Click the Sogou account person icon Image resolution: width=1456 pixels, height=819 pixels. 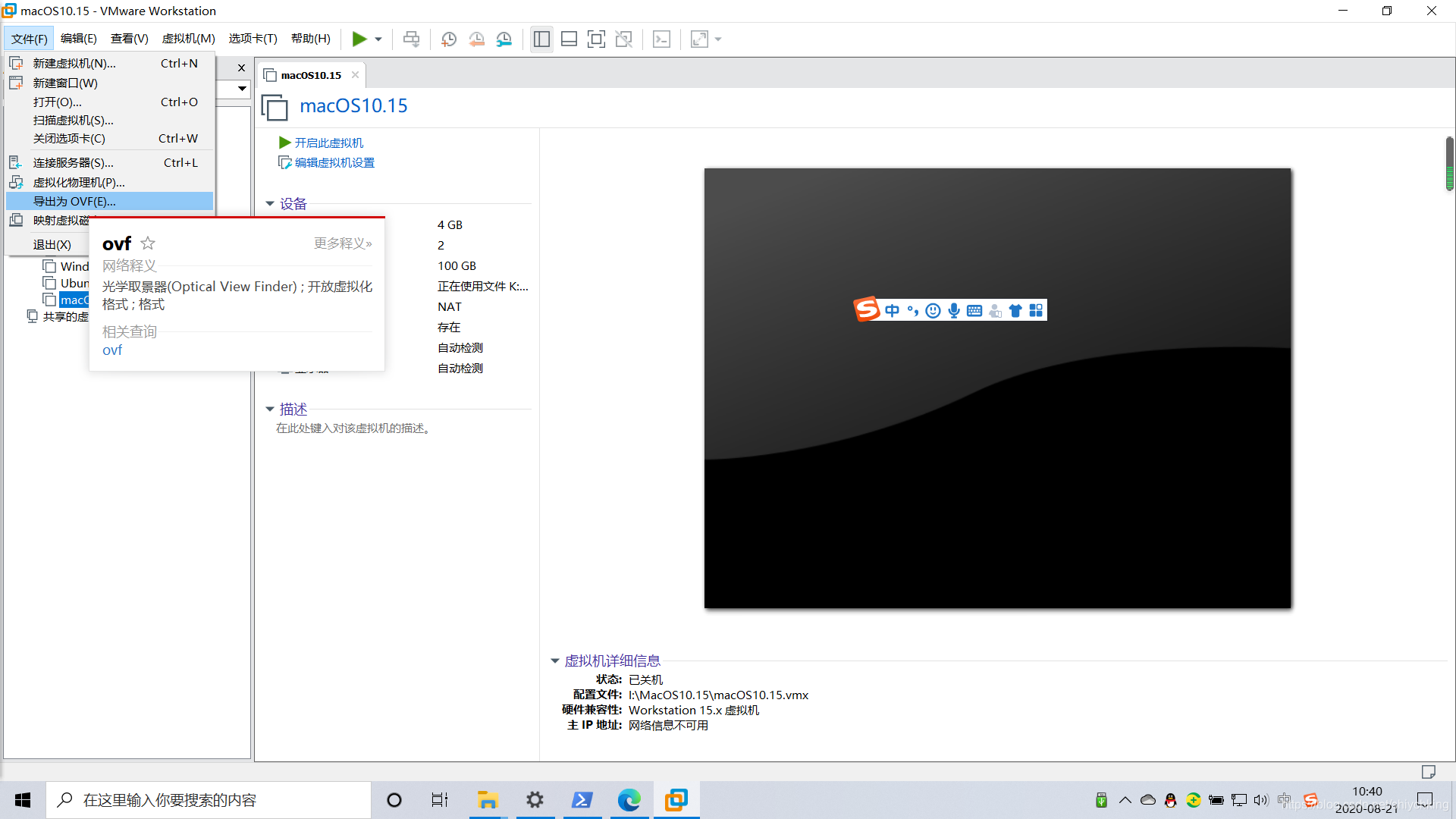click(995, 311)
